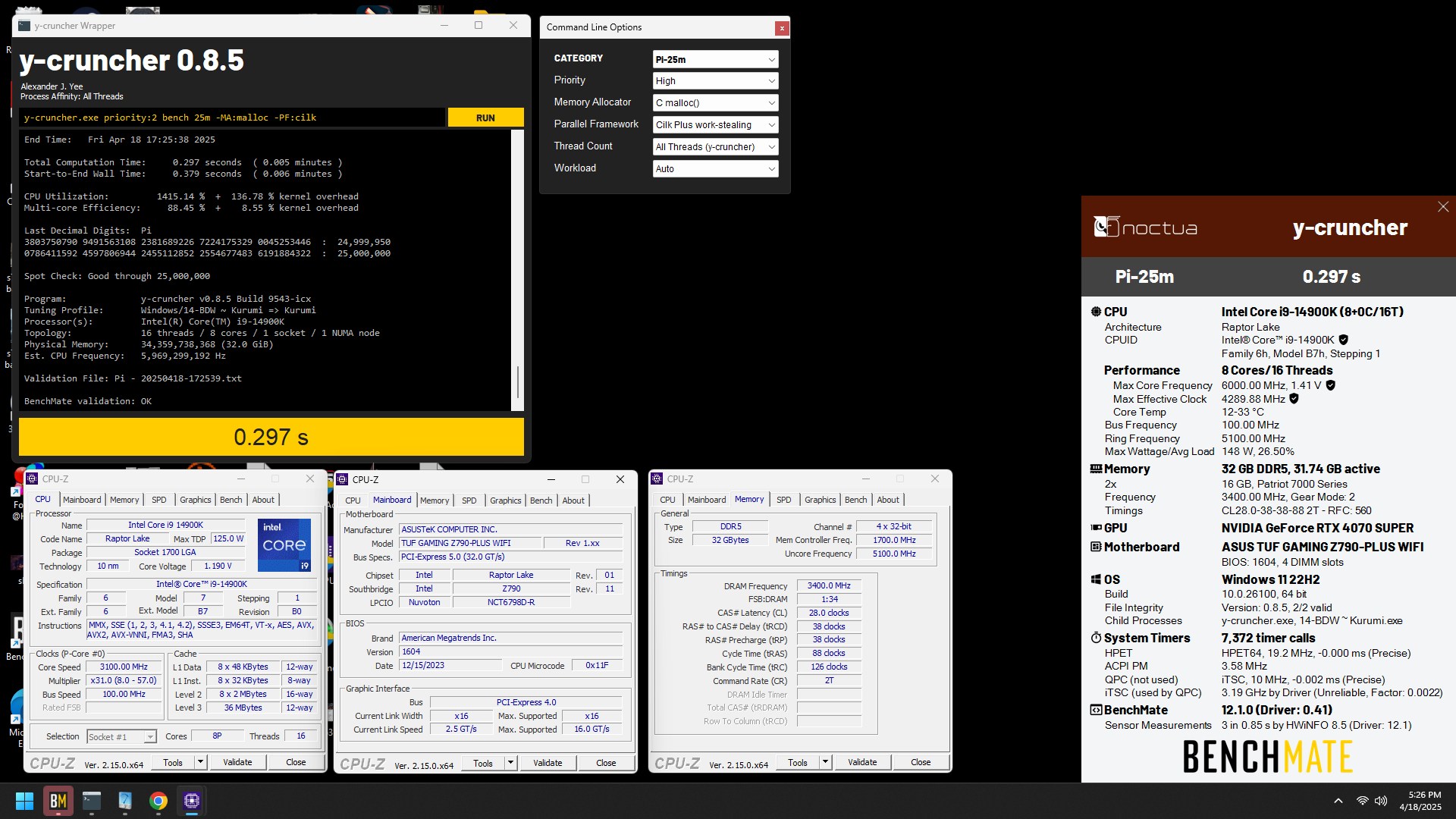Expand Tools arrow in CPU-Z Mainboard window
Viewport: 1456px width, 819px height.
(510, 763)
